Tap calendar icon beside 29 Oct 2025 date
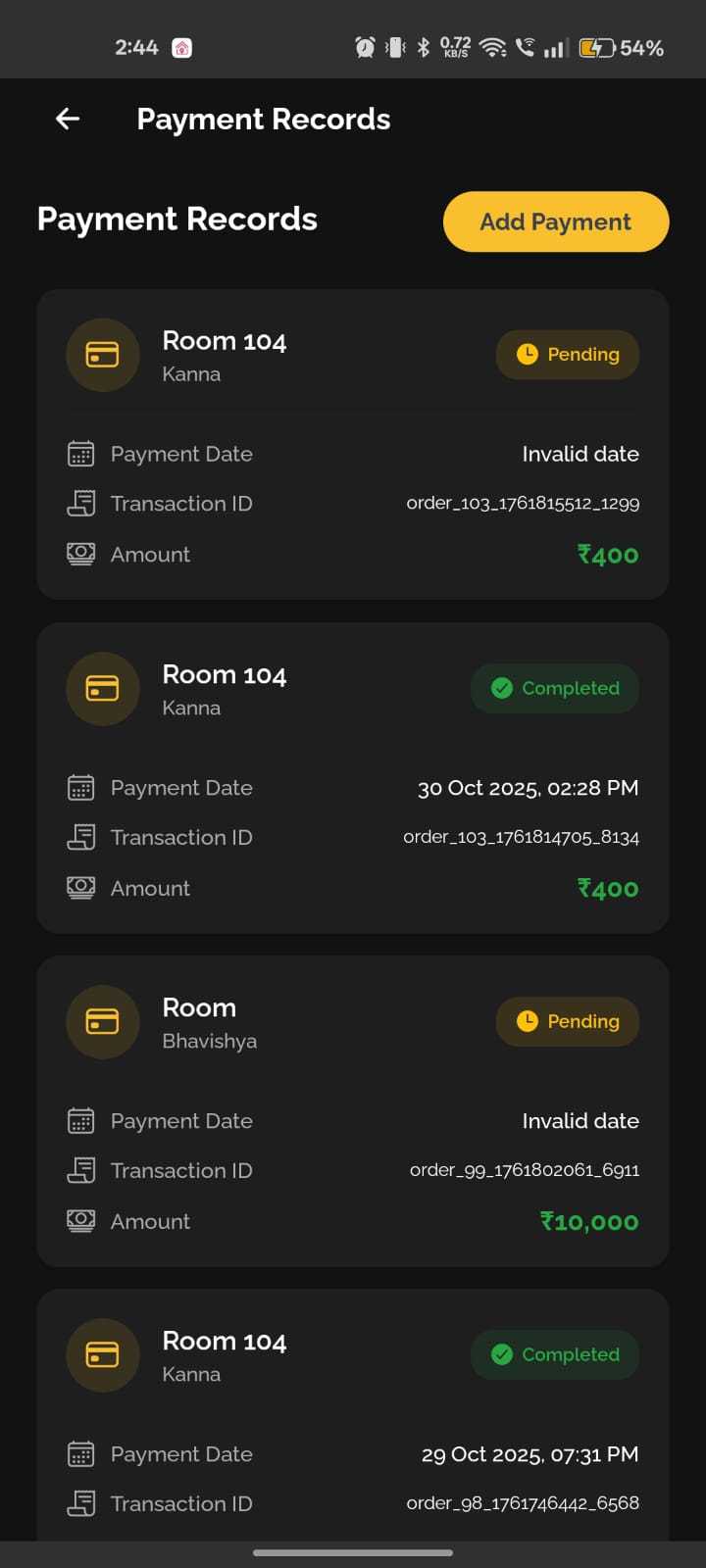This screenshot has width=706, height=1568. tap(80, 1454)
